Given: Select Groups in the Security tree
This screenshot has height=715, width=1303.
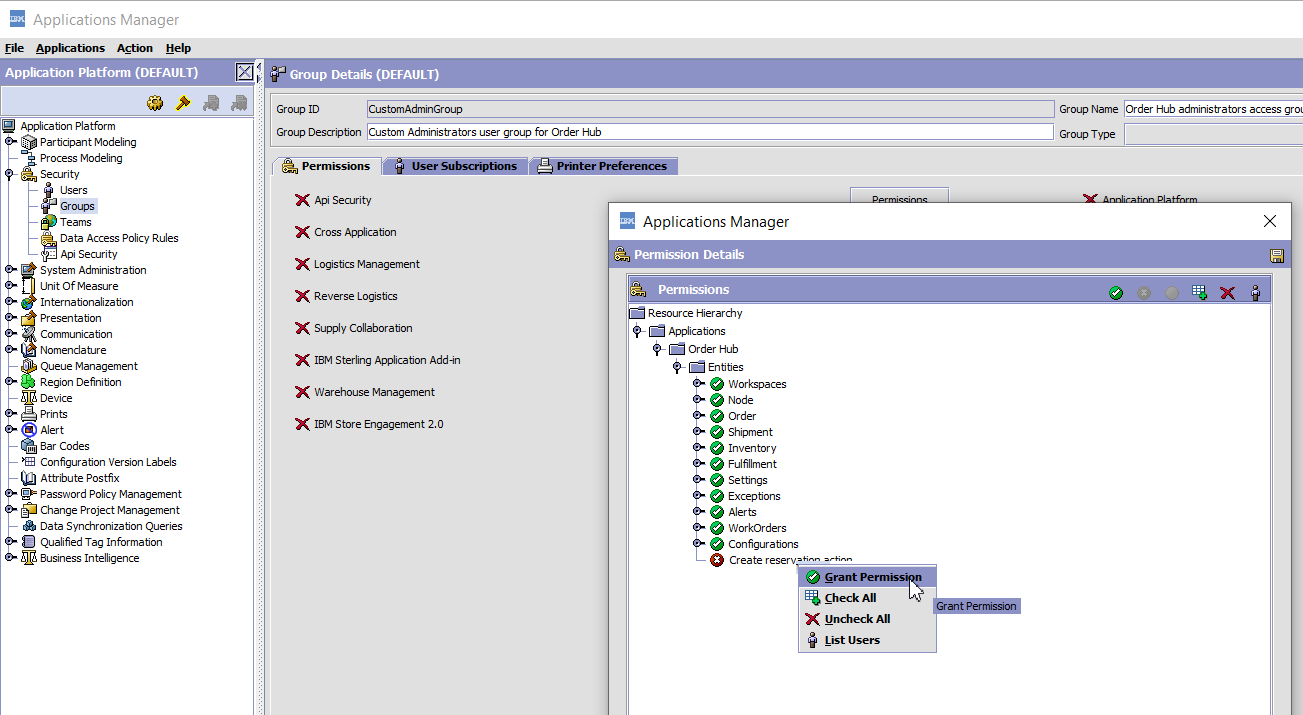Looking at the screenshot, I should click(x=77, y=206).
